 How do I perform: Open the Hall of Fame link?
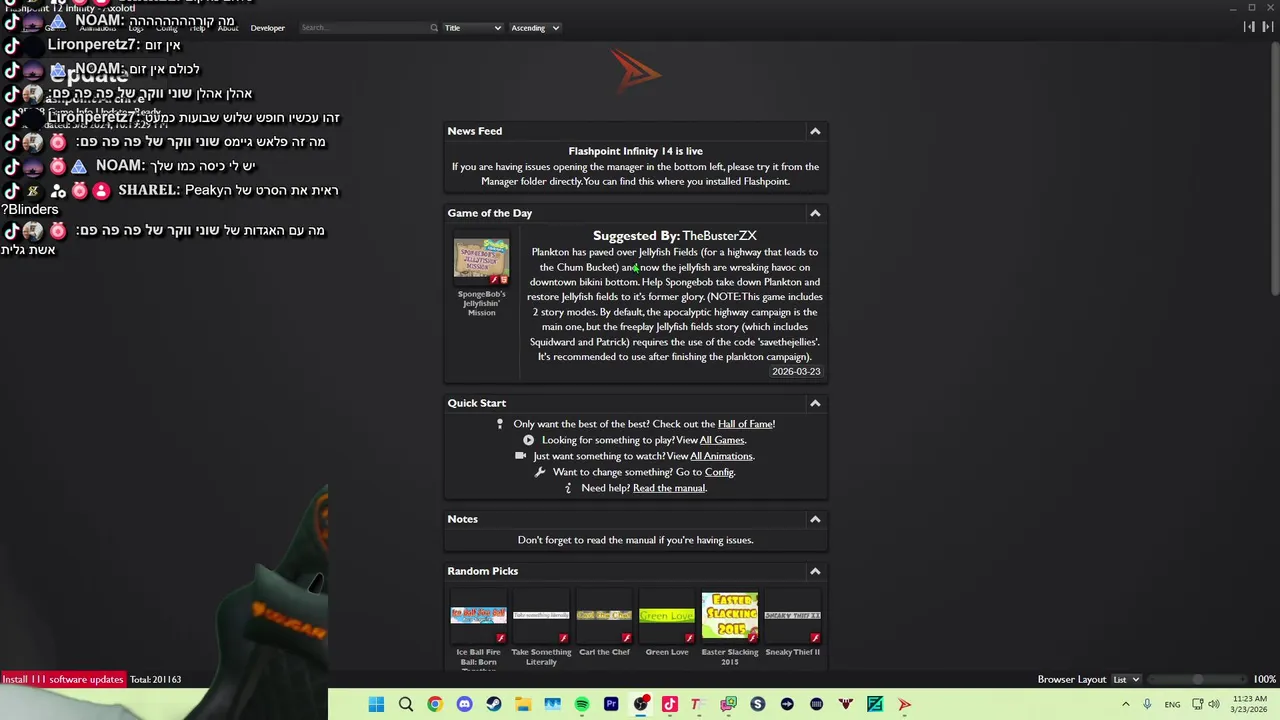tap(745, 424)
